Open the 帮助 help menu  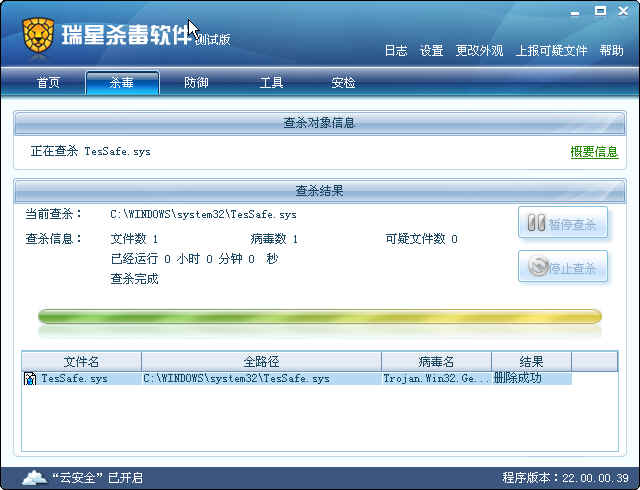pos(611,50)
